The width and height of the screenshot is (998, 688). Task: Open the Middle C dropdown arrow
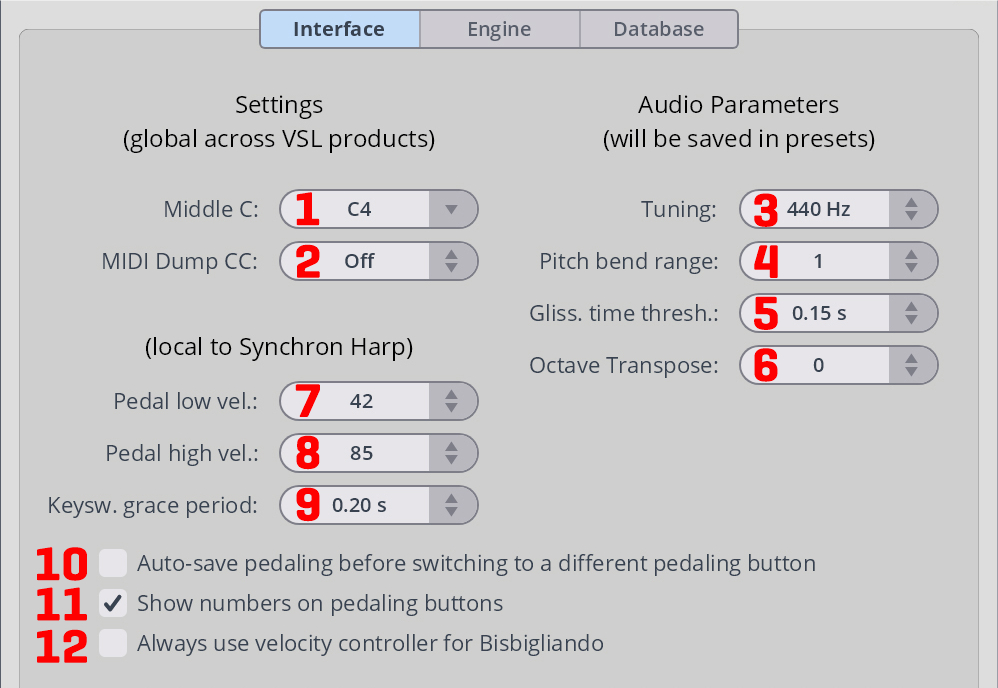pyautogui.click(x=451, y=210)
